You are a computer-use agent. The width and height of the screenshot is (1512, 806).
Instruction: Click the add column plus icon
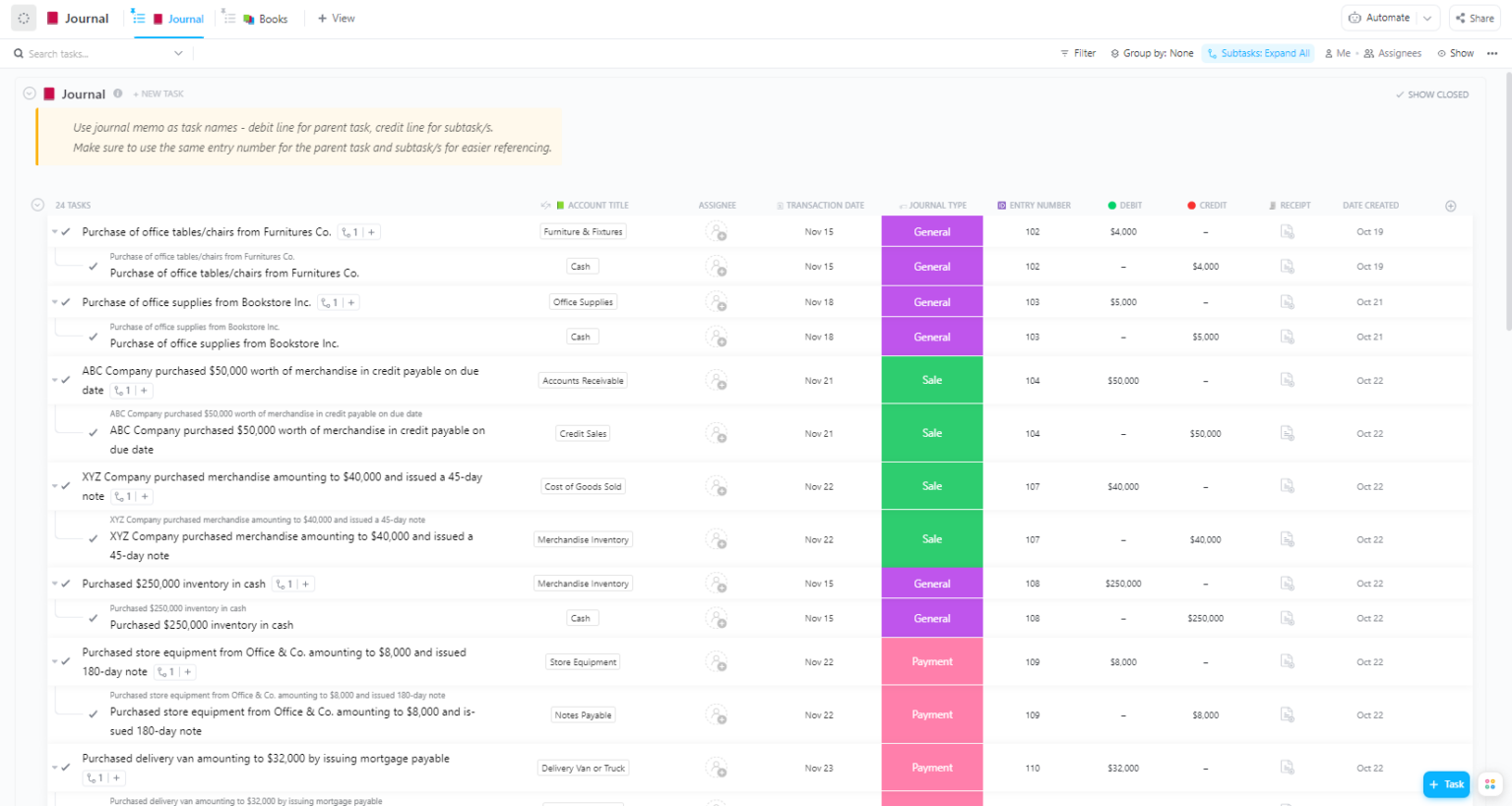(x=1450, y=206)
